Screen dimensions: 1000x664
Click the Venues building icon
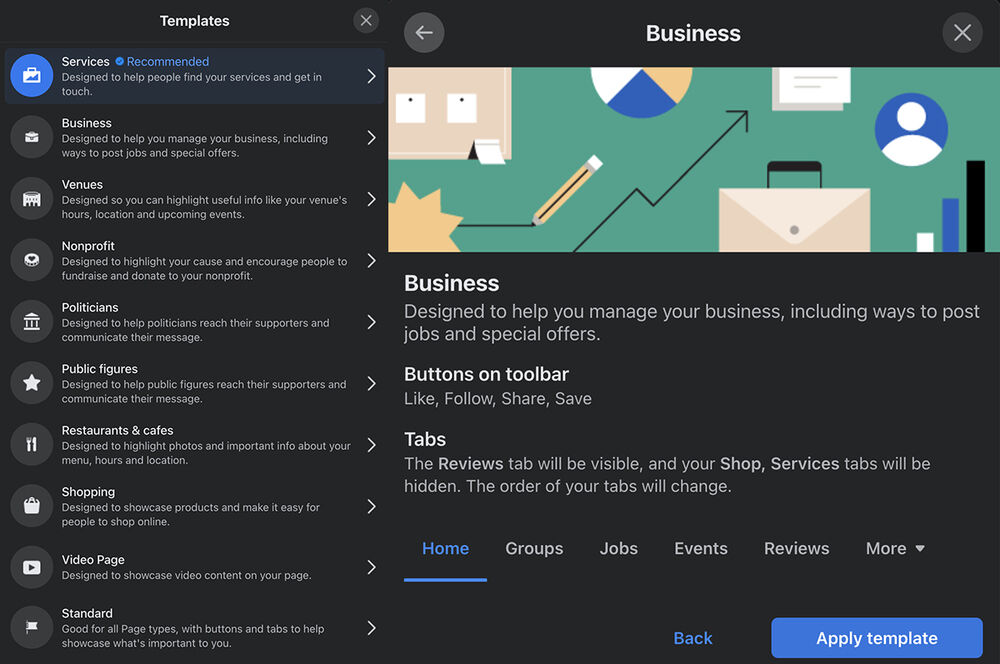tap(31, 199)
